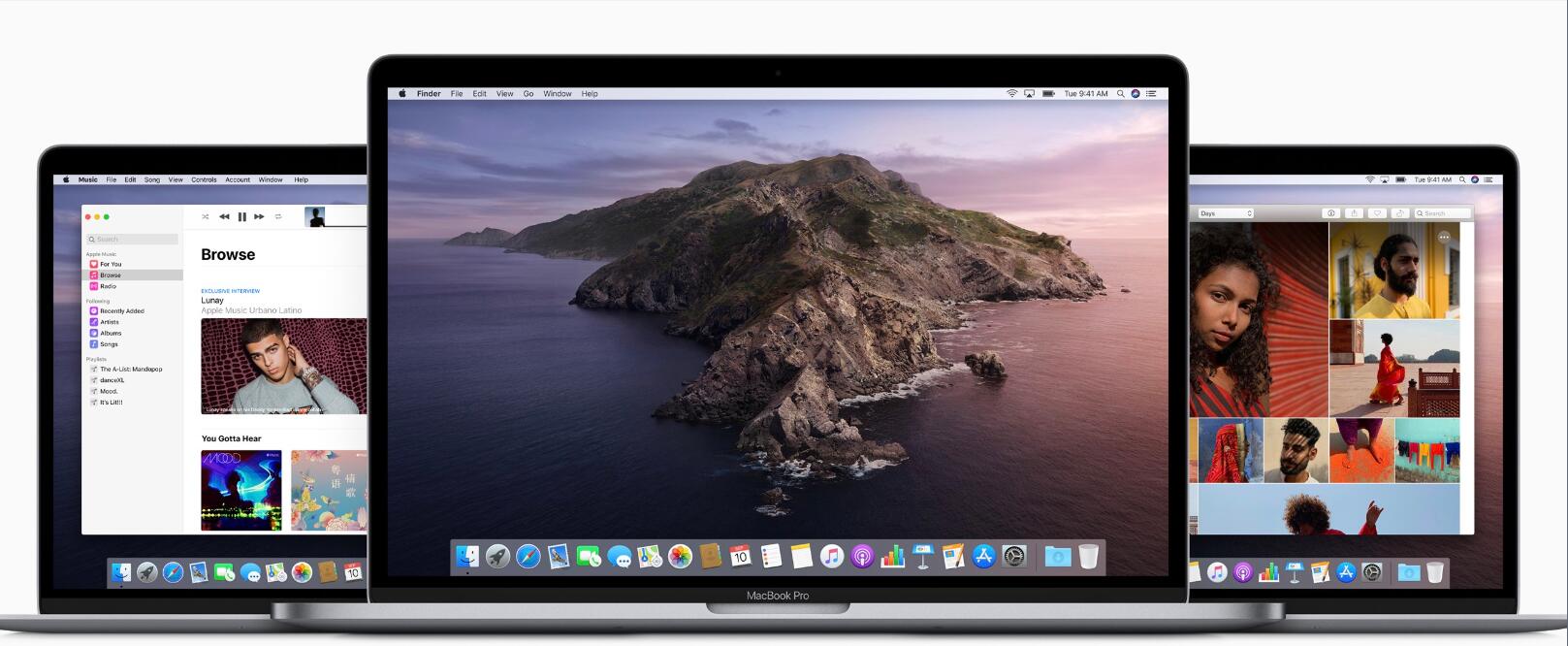Screen dimensions: 1568x646
Task: Open Lunay exclusive interview banner
Action: [284, 366]
